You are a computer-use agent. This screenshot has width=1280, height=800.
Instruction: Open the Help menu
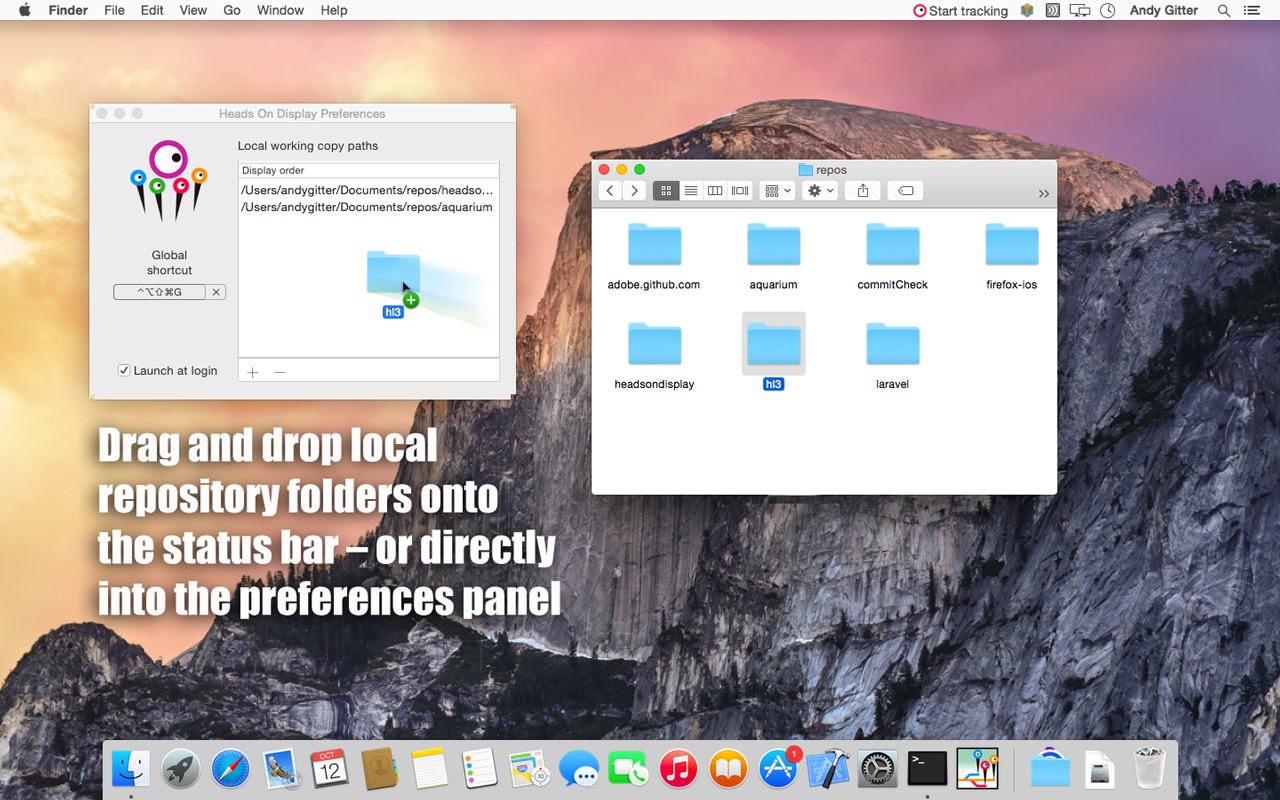click(334, 10)
